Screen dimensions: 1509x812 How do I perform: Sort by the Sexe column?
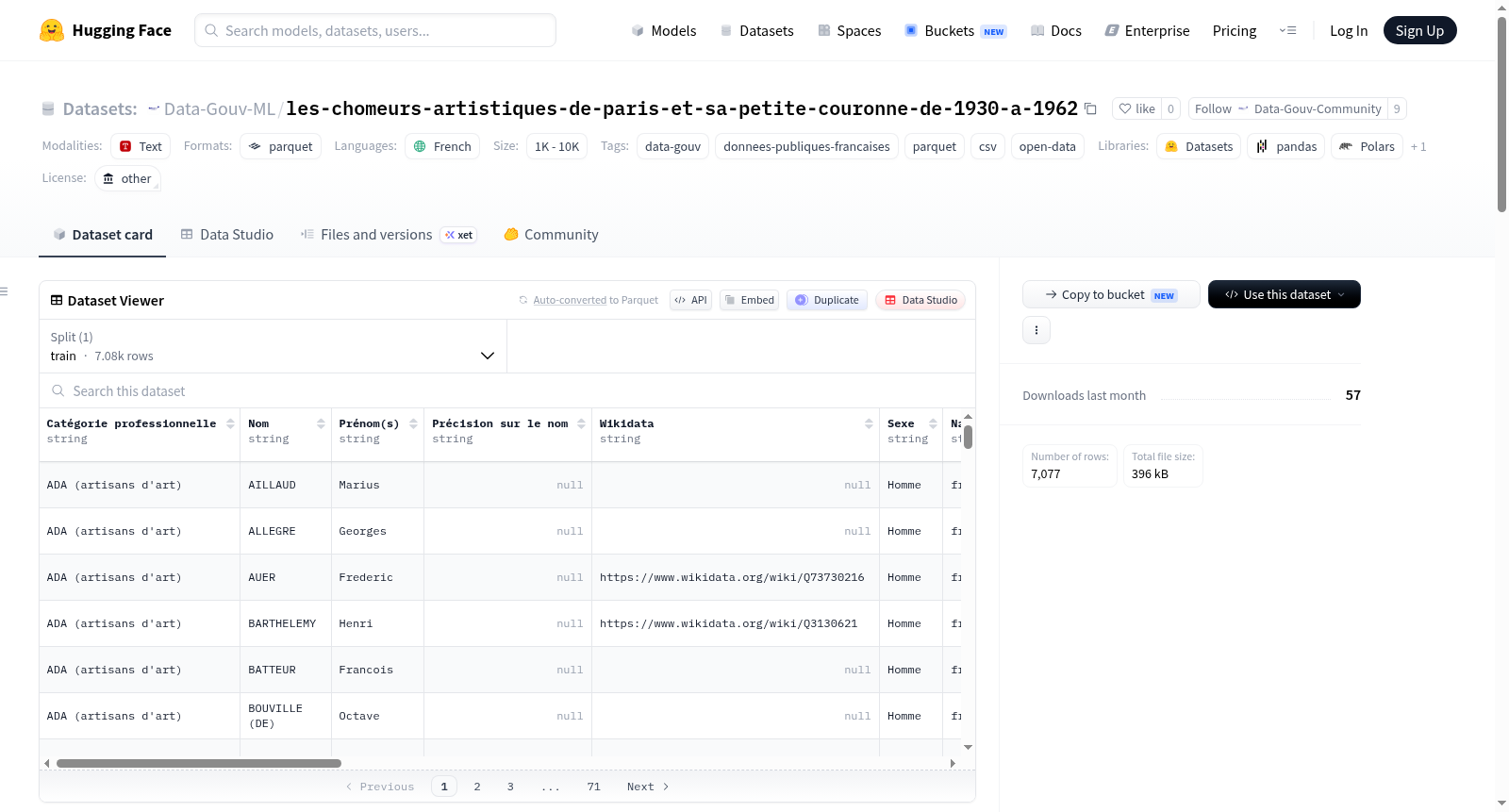pos(933,423)
